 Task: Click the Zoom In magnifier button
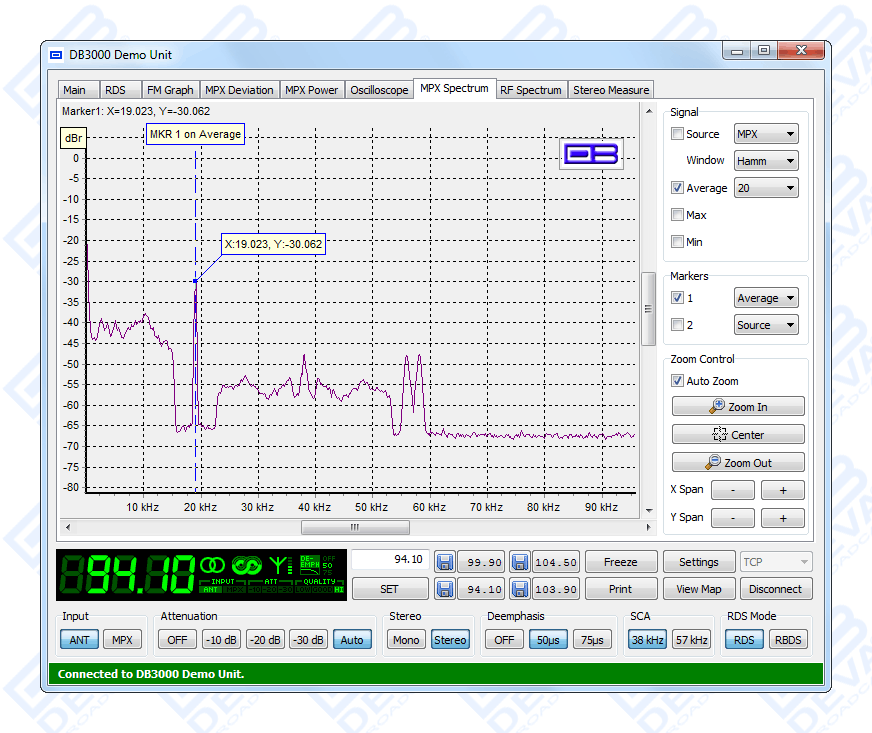click(738, 407)
